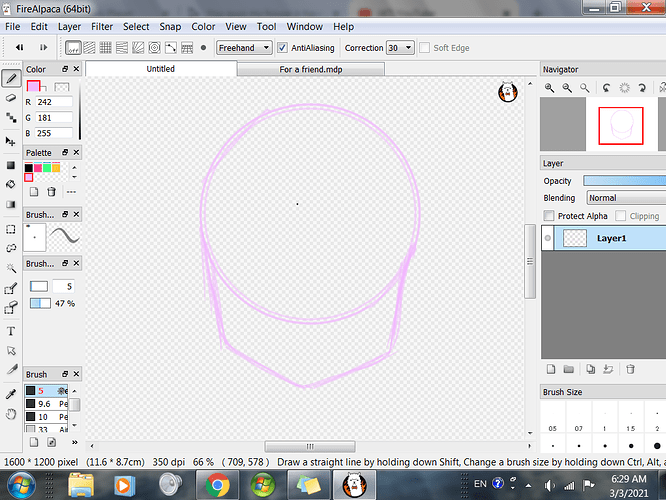The width and height of the screenshot is (666, 500).
Task: Delete selected palette color
Action: (x=51, y=192)
